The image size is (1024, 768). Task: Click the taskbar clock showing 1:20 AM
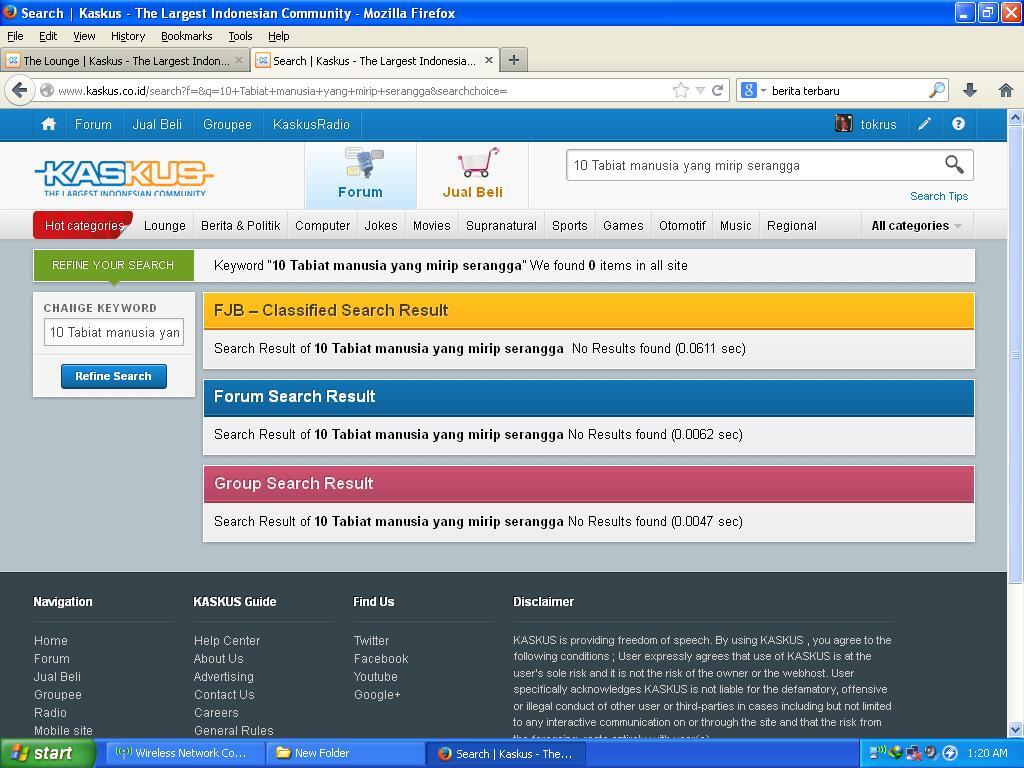pos(987,753)
